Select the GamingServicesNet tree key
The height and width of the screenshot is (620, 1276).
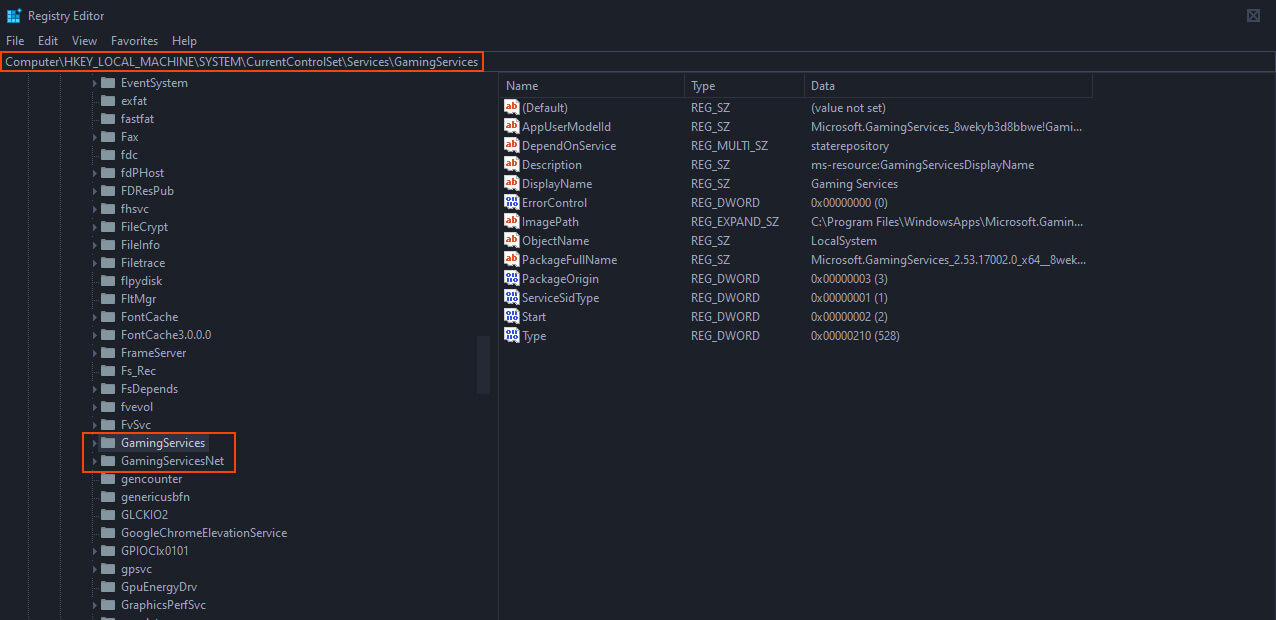point(172,461)
